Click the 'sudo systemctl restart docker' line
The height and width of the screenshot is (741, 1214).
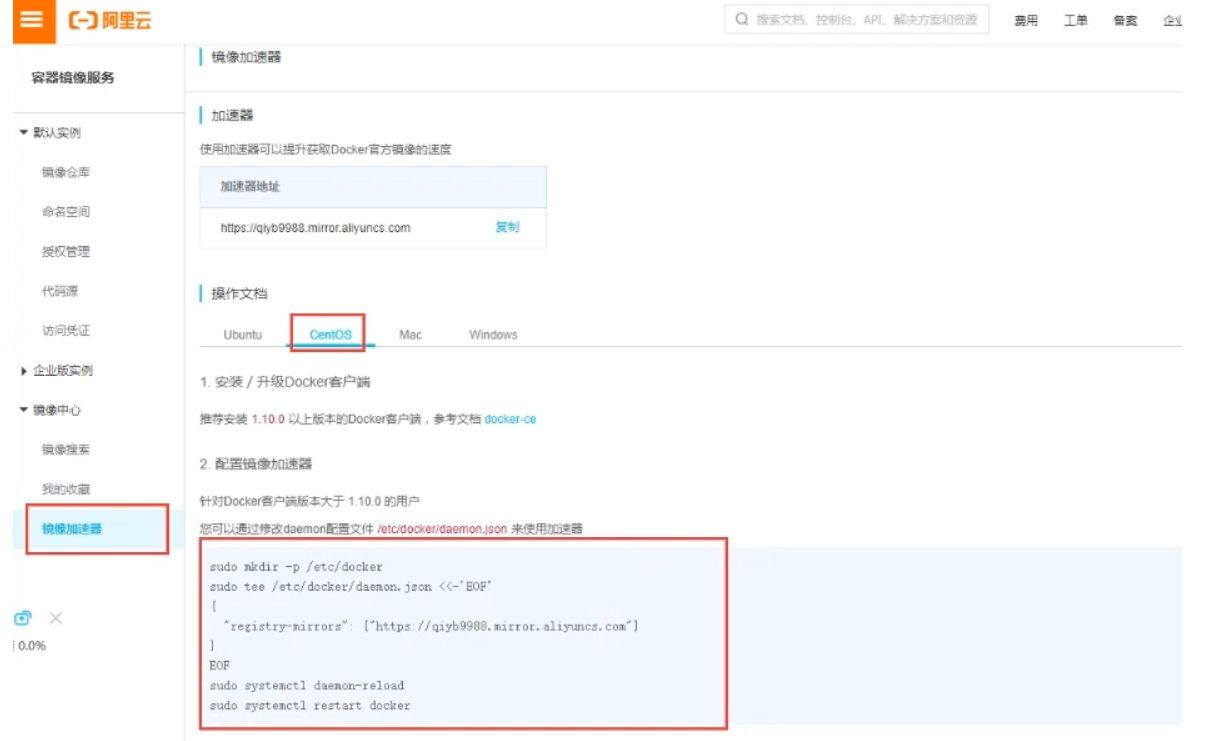[x=310, y=705]
